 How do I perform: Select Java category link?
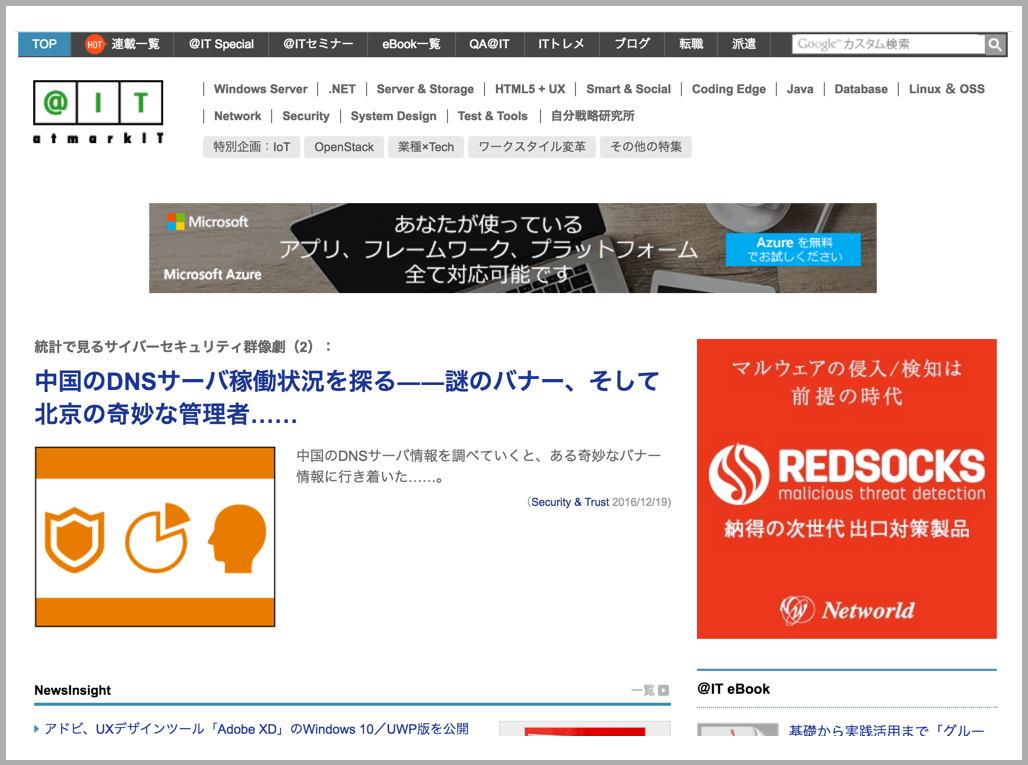800,89
